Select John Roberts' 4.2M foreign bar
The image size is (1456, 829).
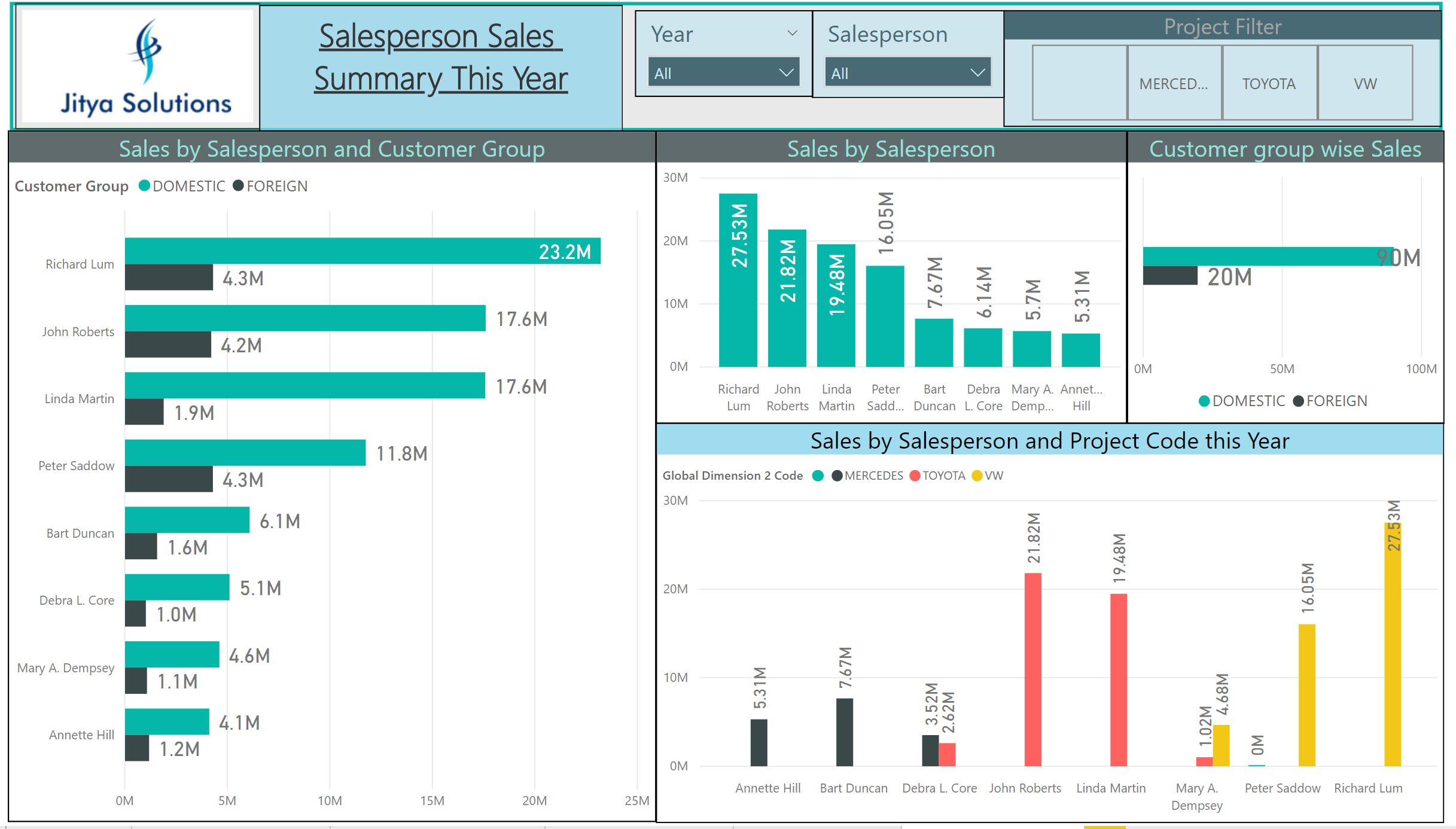[168, 345]
